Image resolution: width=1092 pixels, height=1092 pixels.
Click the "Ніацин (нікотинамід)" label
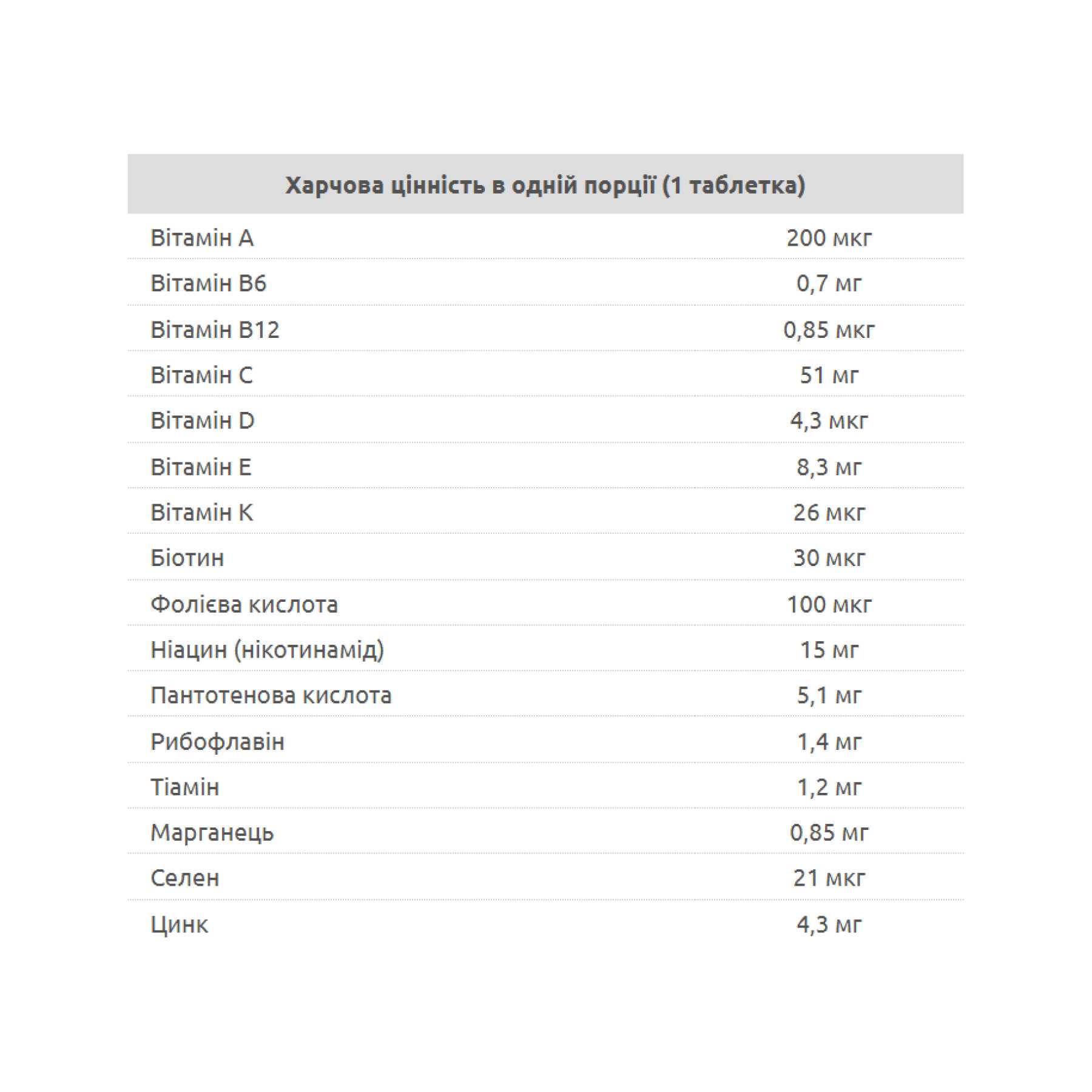tap(267, 650)
